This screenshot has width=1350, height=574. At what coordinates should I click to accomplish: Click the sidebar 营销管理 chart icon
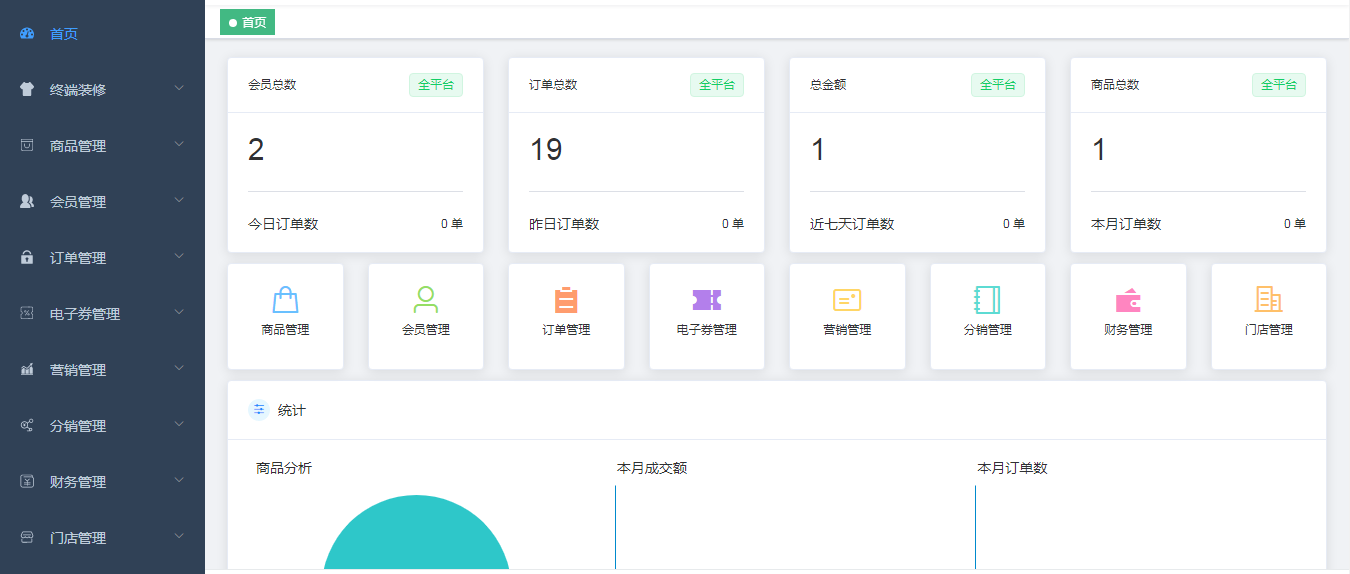click(28, 369)
